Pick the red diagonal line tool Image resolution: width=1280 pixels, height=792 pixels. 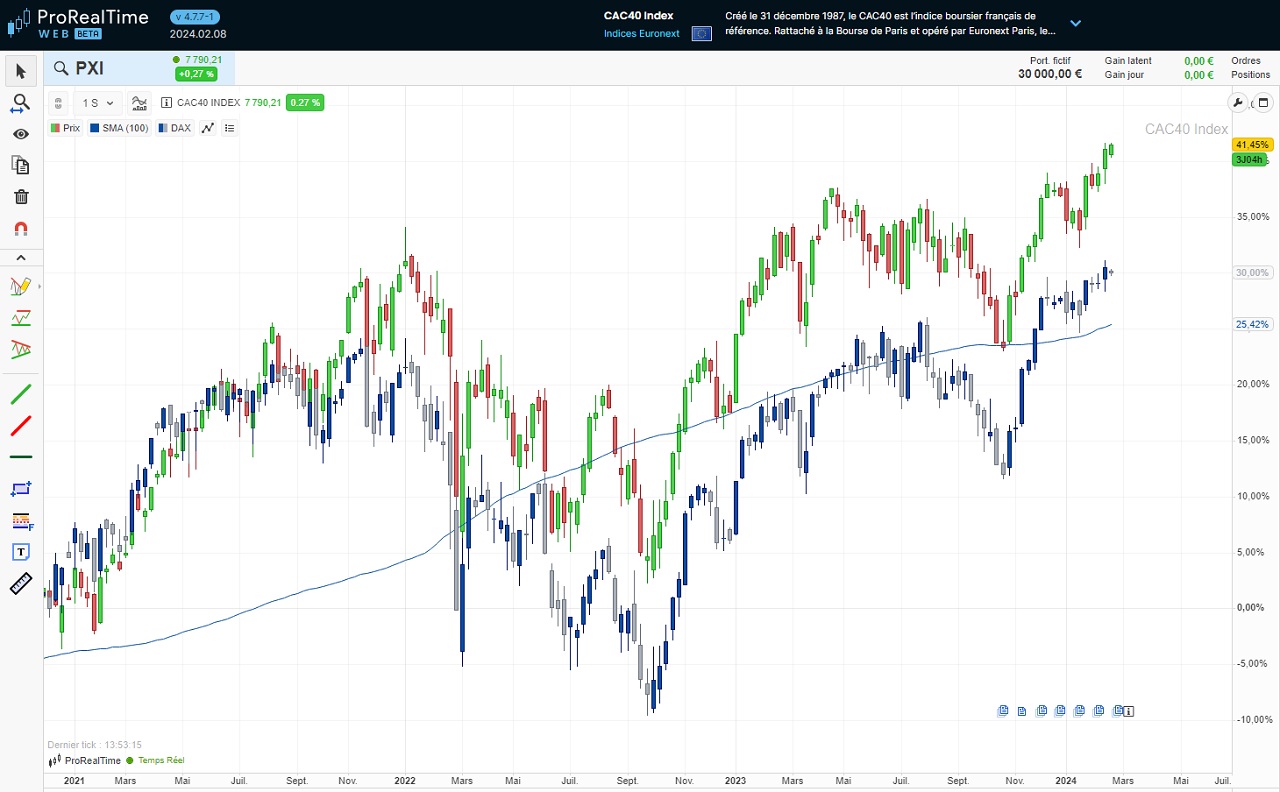coord(21,426)
